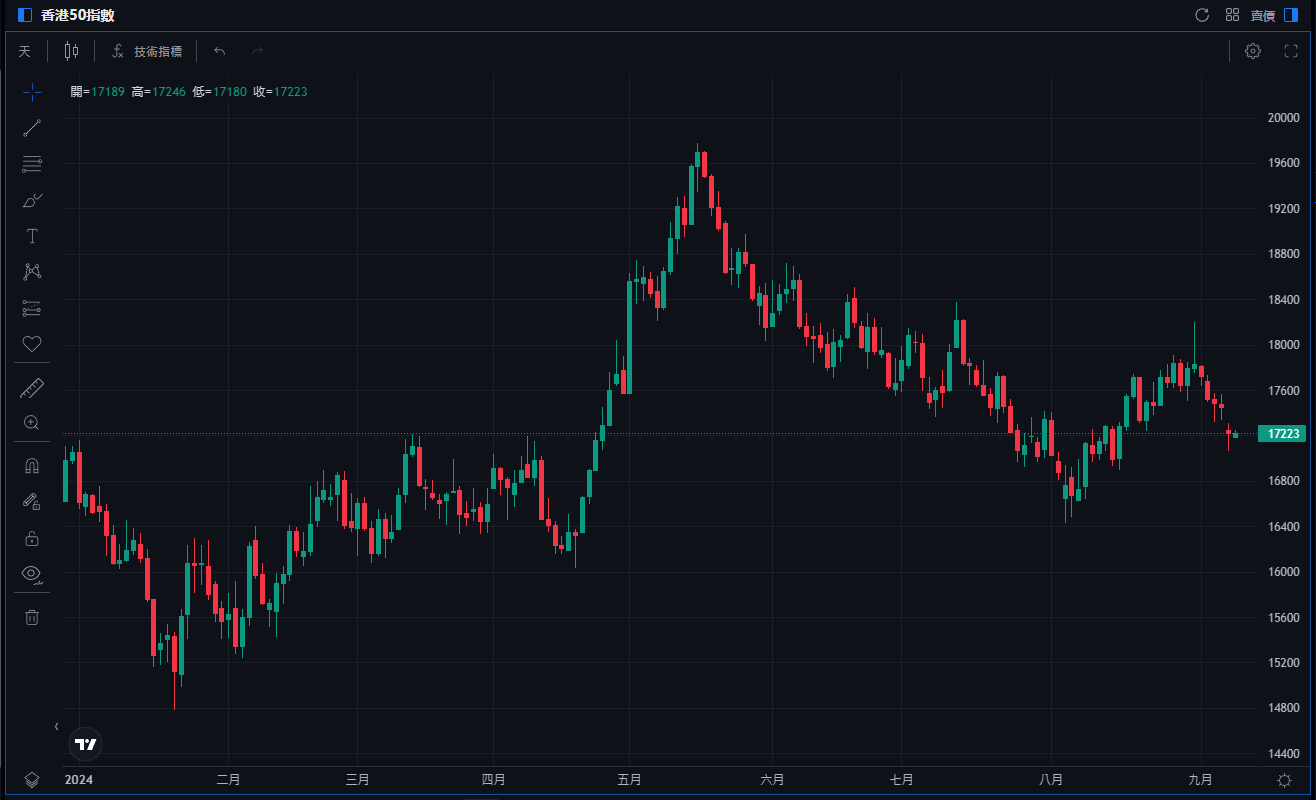The width and height of the screenshot is (1316, 800).
Task: Select the forecast position tool
Action: pos(32,308)
